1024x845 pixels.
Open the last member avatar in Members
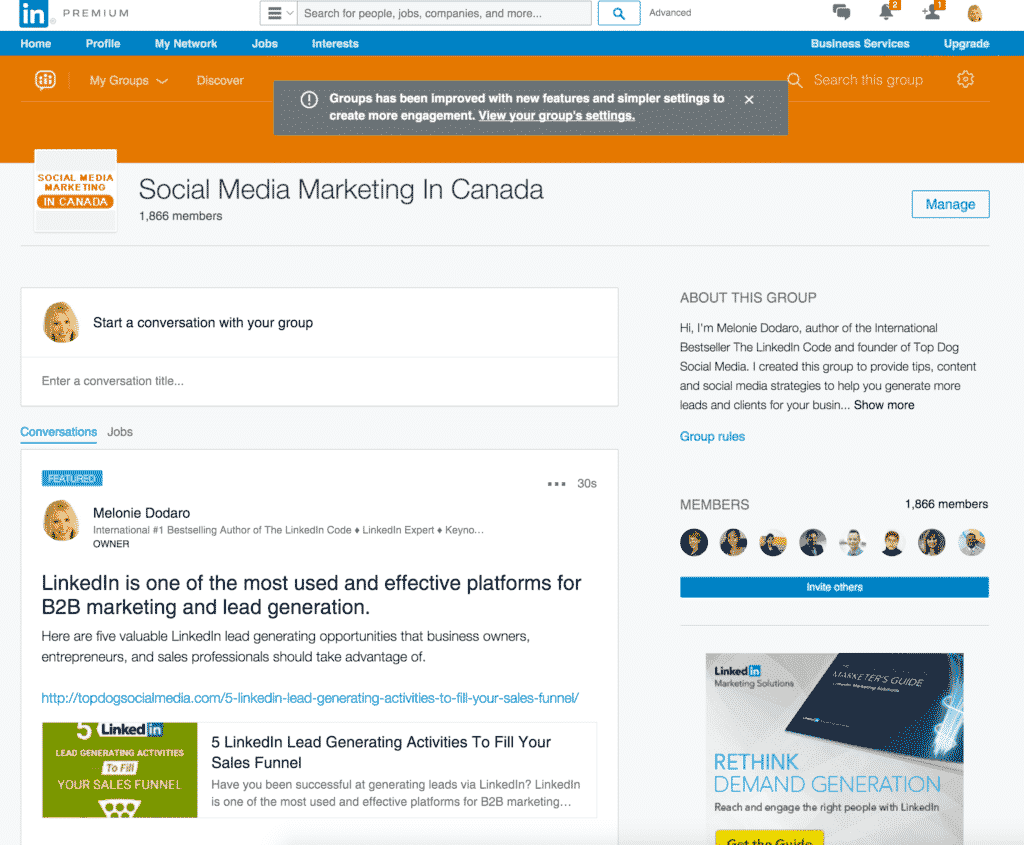click(x=972, y=542)
